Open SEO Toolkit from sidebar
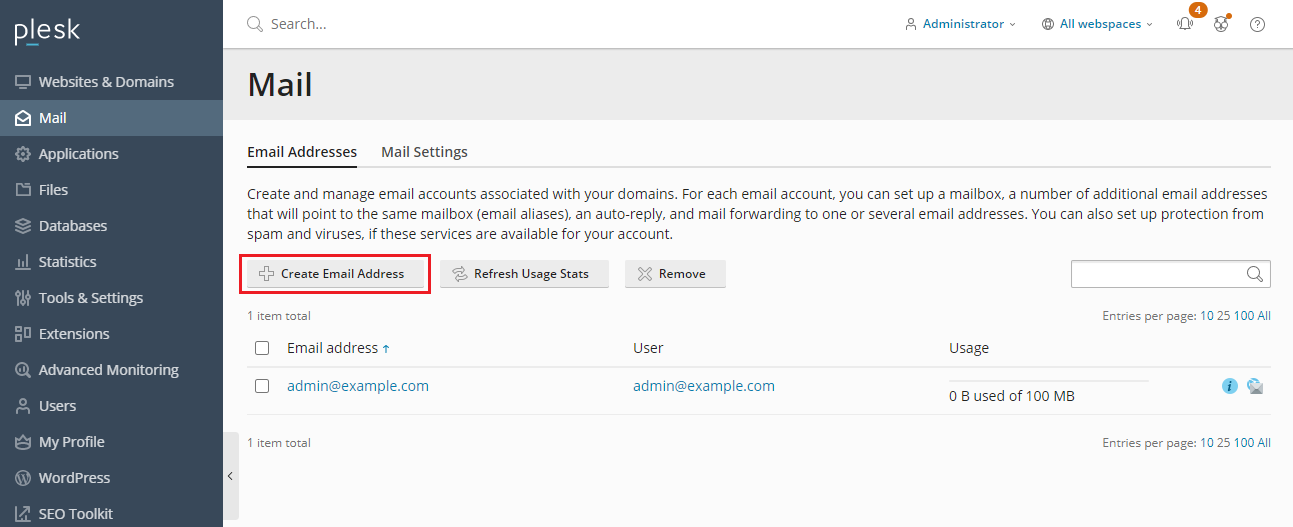This screenshot has width=1293, height=527. click(x=75, y=514)
